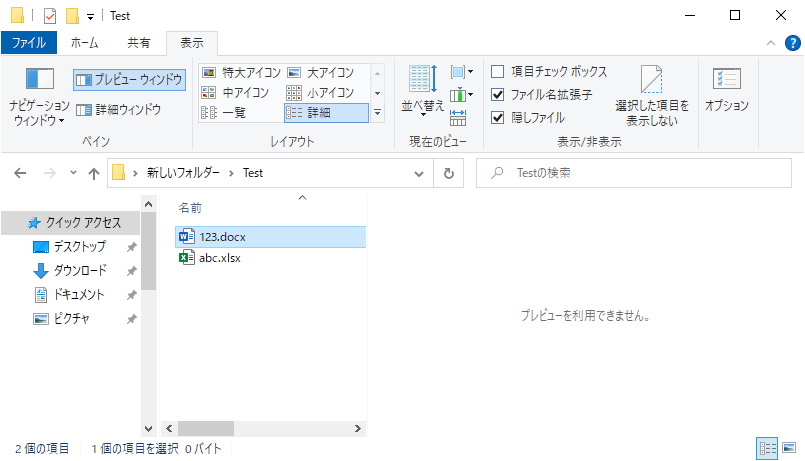Open オプション folder options
This screenshot has height=461, width=805.
pyautogui.click(x=726, y=90)
